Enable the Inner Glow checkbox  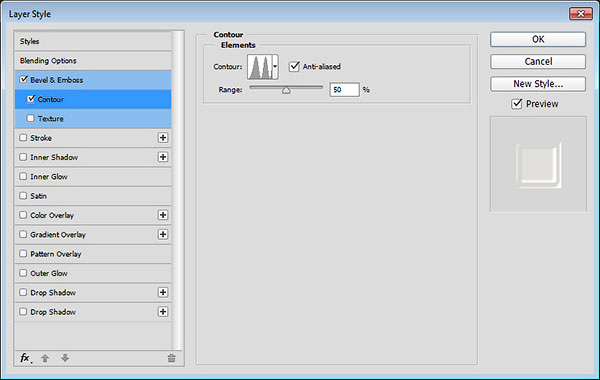tap(23, 176)
